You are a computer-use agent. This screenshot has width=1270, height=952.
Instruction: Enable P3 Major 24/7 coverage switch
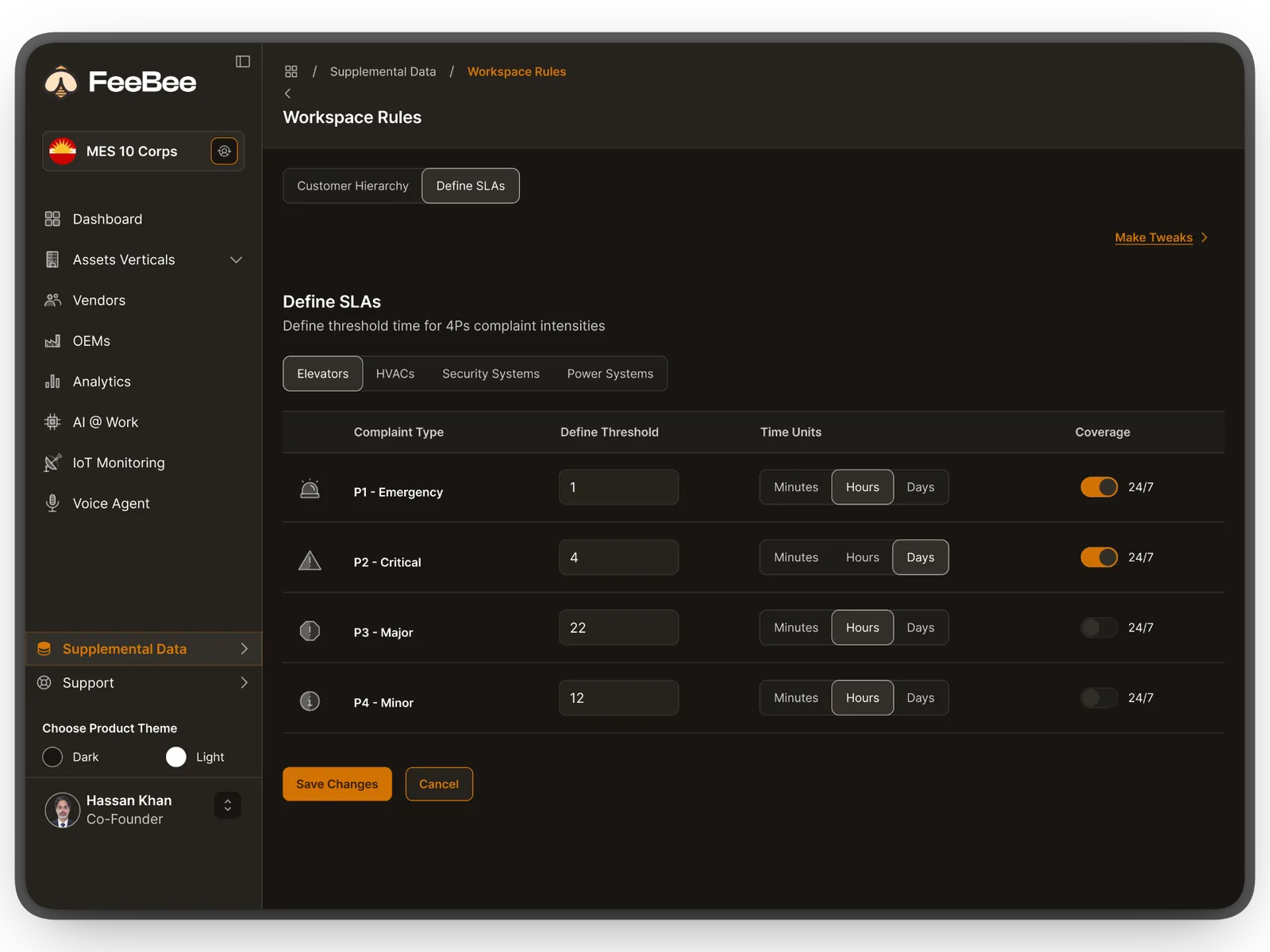1099,628
